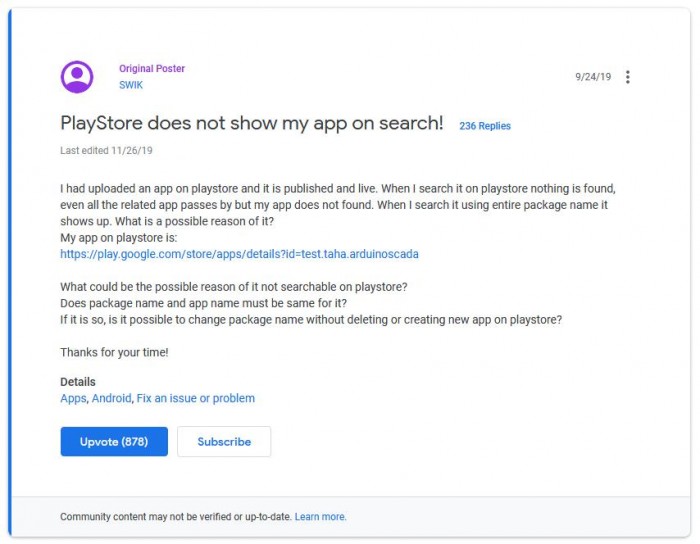Open the three-dot more options menu
This screenshot has width=700, height=544.
point(628,77)
